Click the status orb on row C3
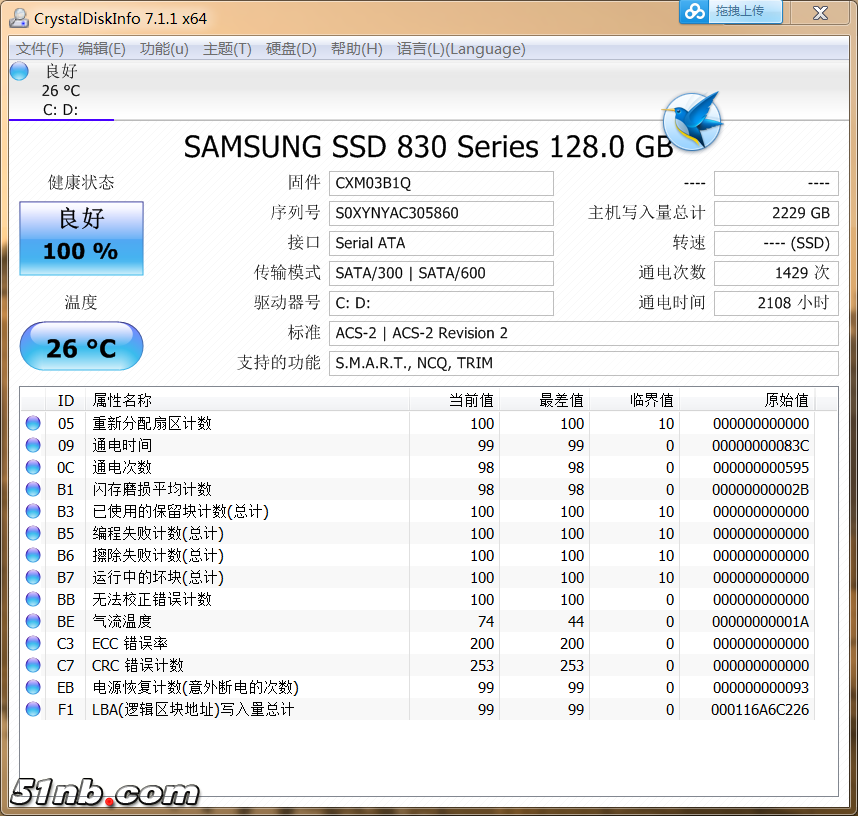 (33, 643)
